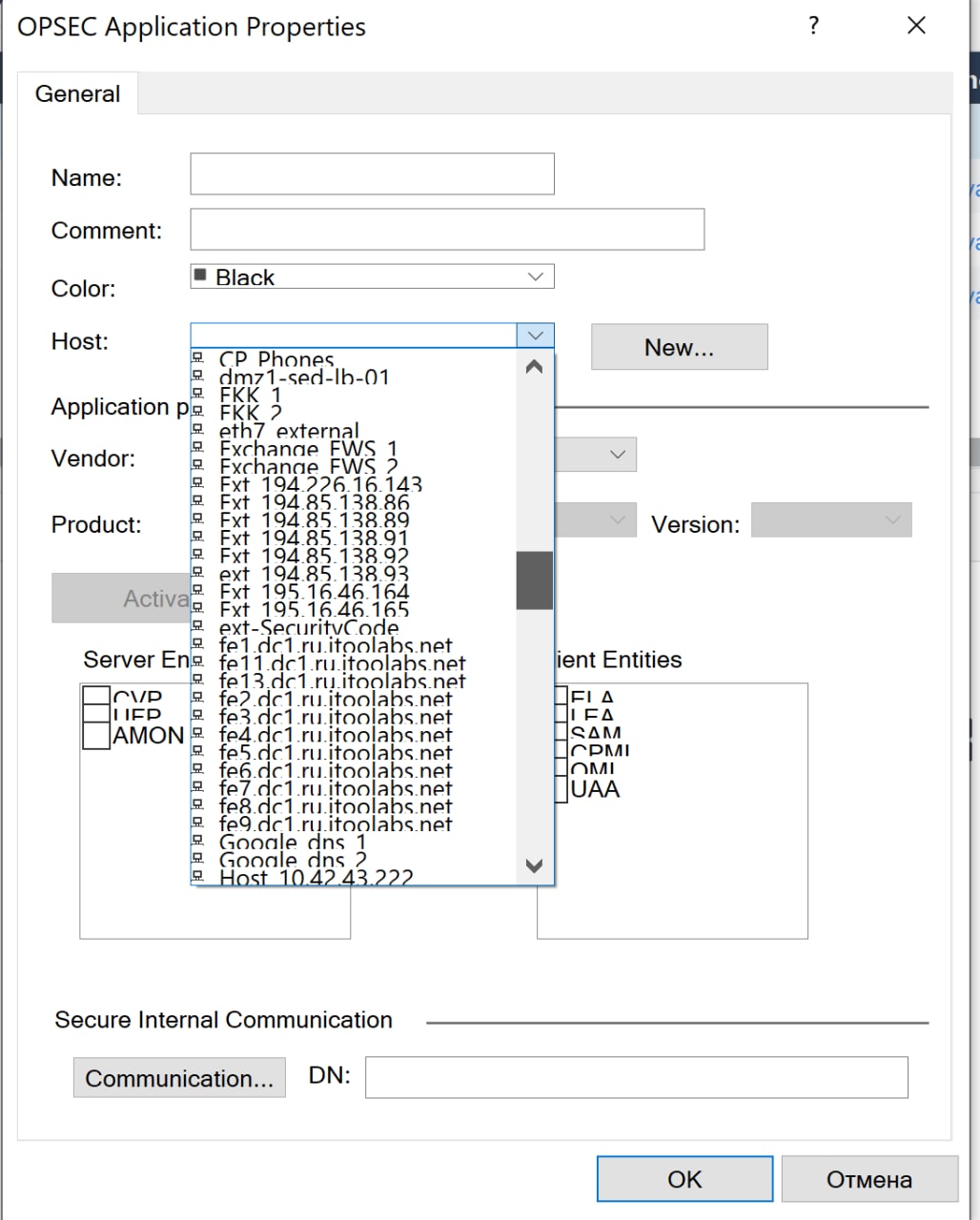Viewport: 980px width, 1220px height.
Task: Click the host icon beside Ext 194.226.16.143
Action: [x=198, y=482]
